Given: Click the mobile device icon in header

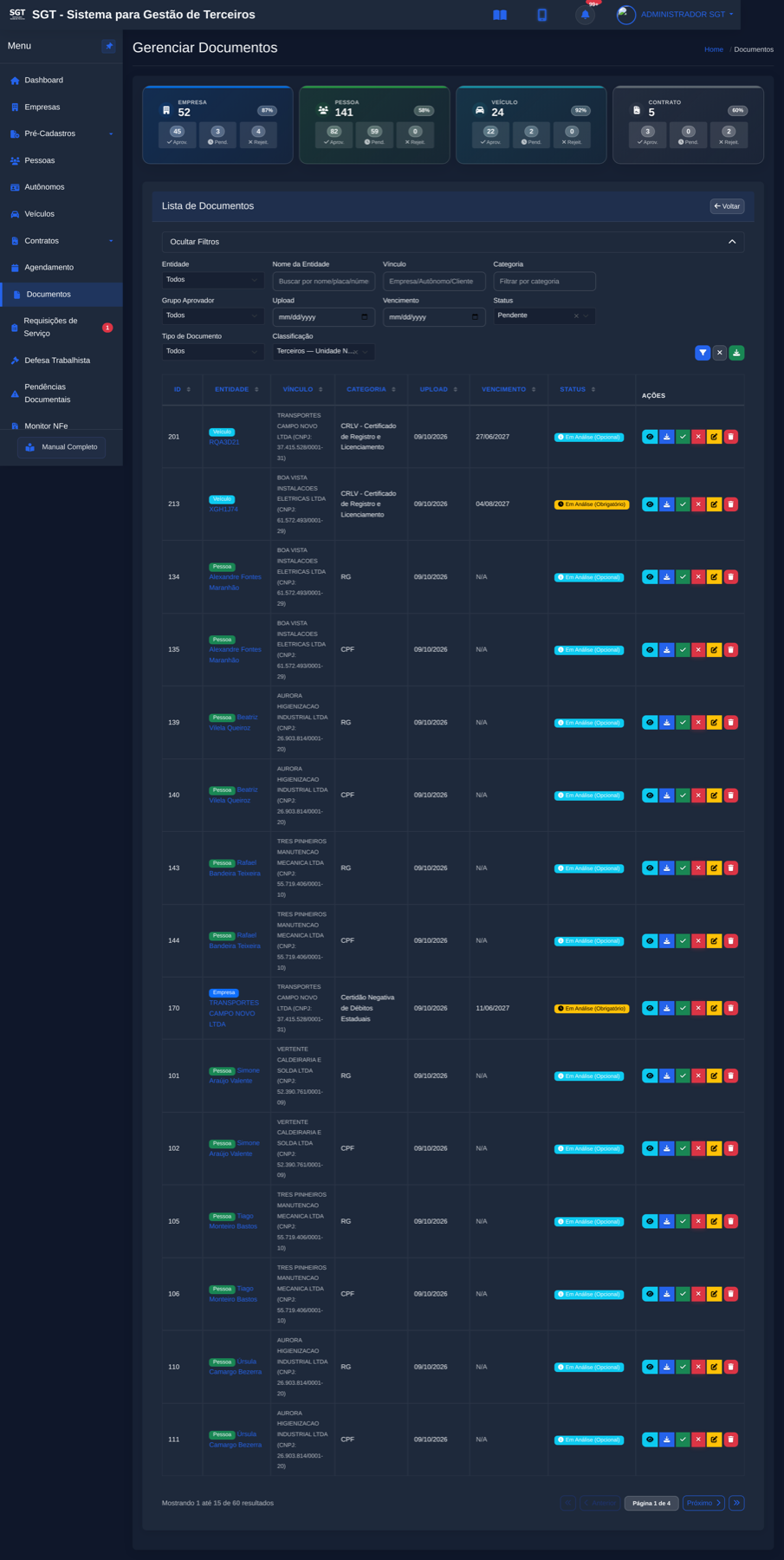Looking at the screenshot, I should click(x=542, y=15).
